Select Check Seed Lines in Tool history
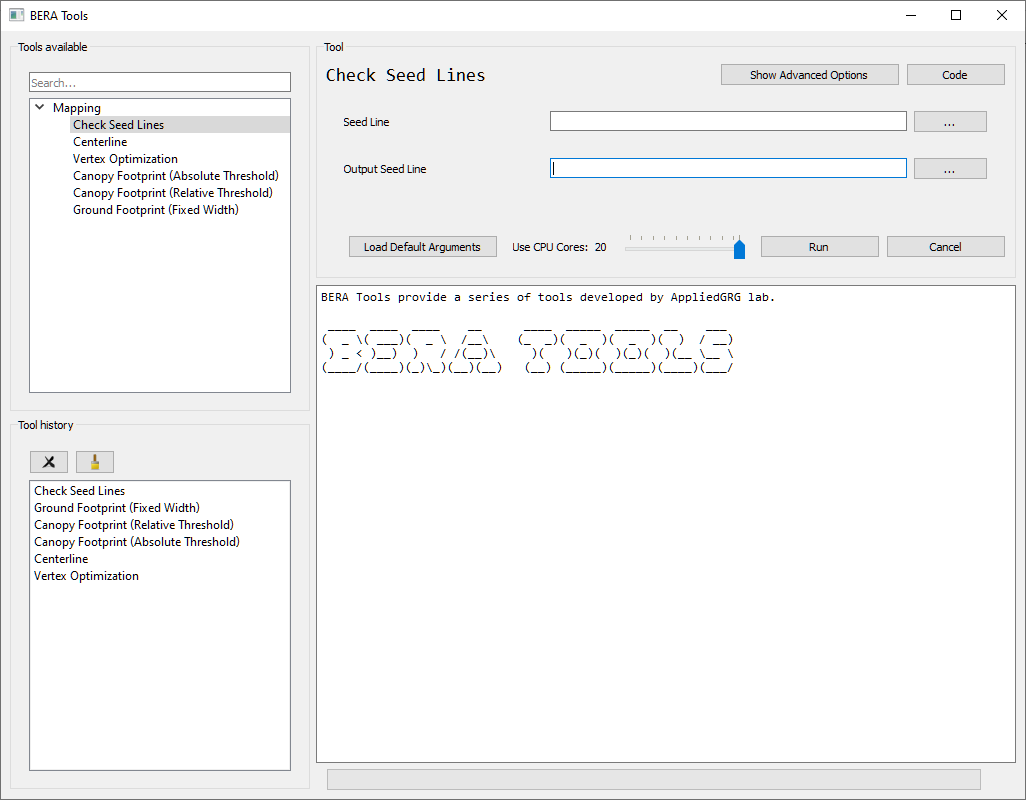 pyautogui.click(x=79, y=490)
